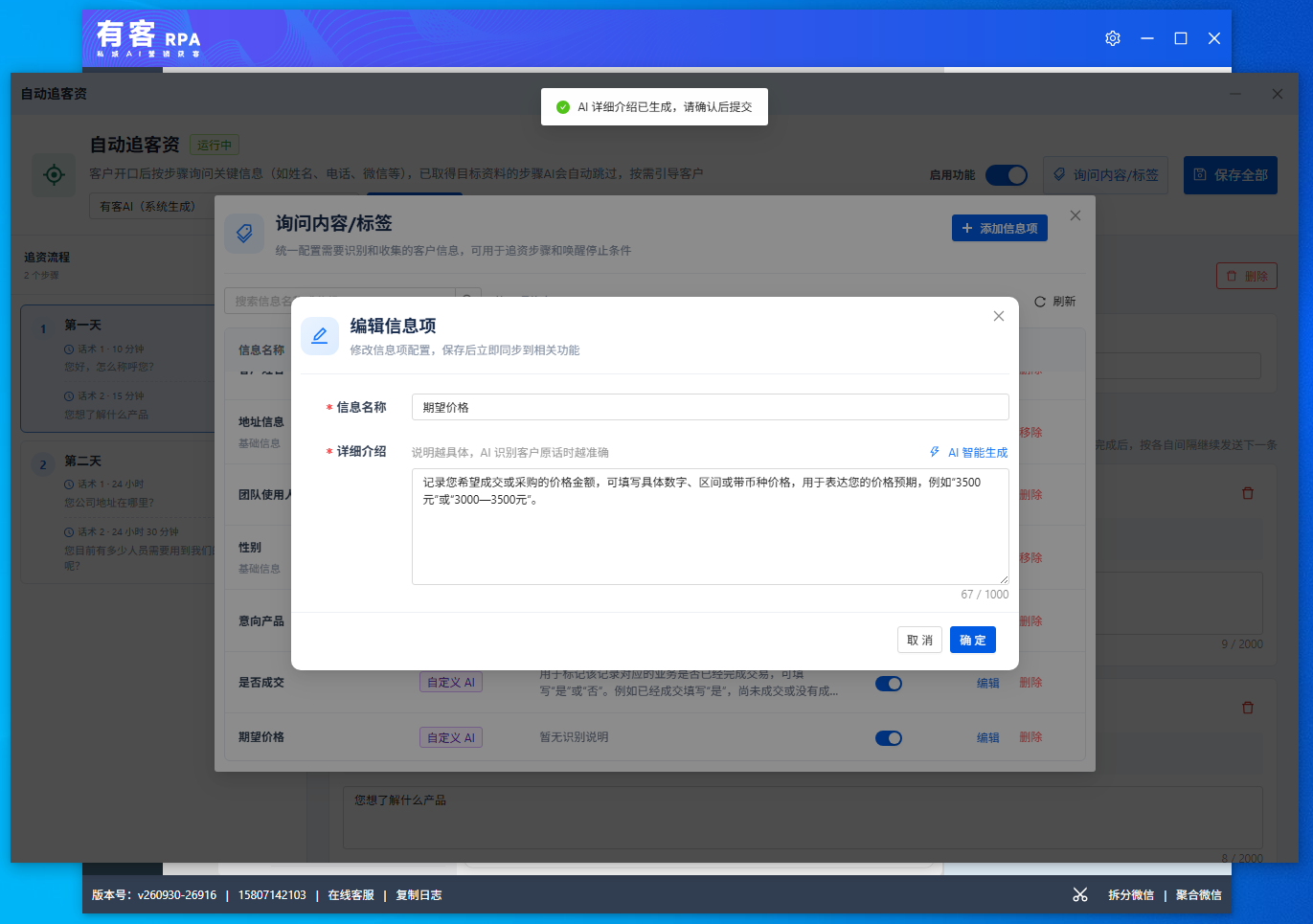Click the 运行中 status badge
The width and height of the screenshot is (1313, 924).
tap(215, 145)
